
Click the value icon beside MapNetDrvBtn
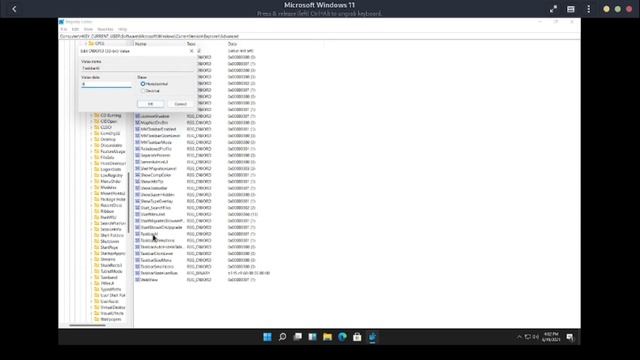coord(138,122)
